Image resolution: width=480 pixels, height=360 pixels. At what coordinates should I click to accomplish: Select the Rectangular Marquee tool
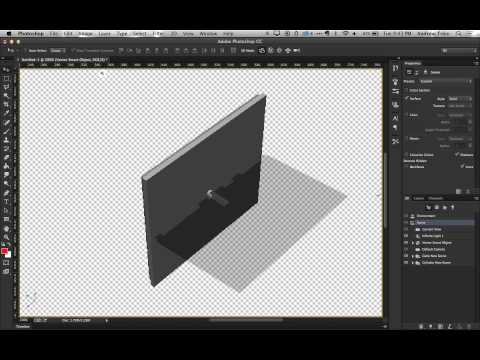(x=6, y=79)
